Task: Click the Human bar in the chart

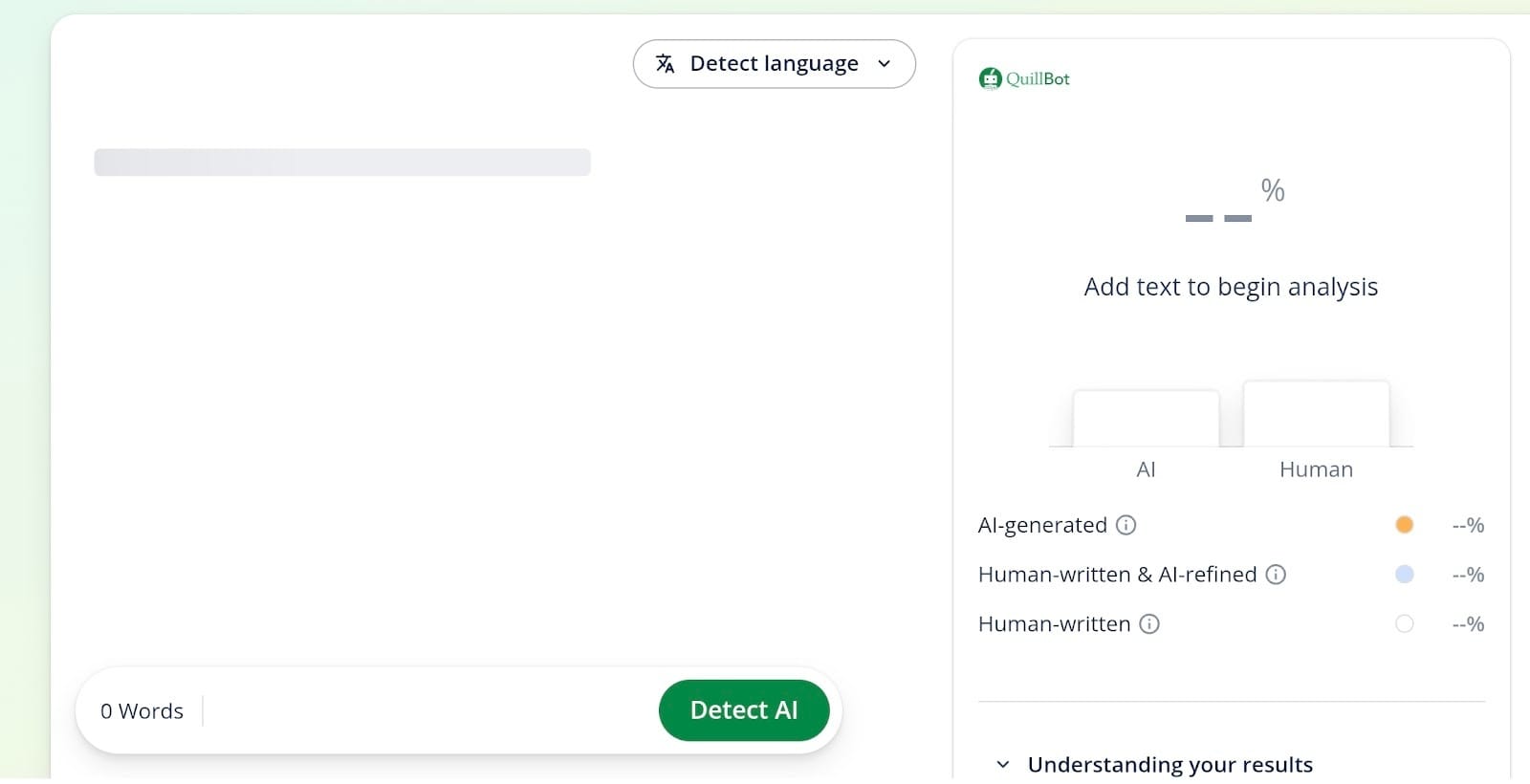Action: click(1316, 415)
